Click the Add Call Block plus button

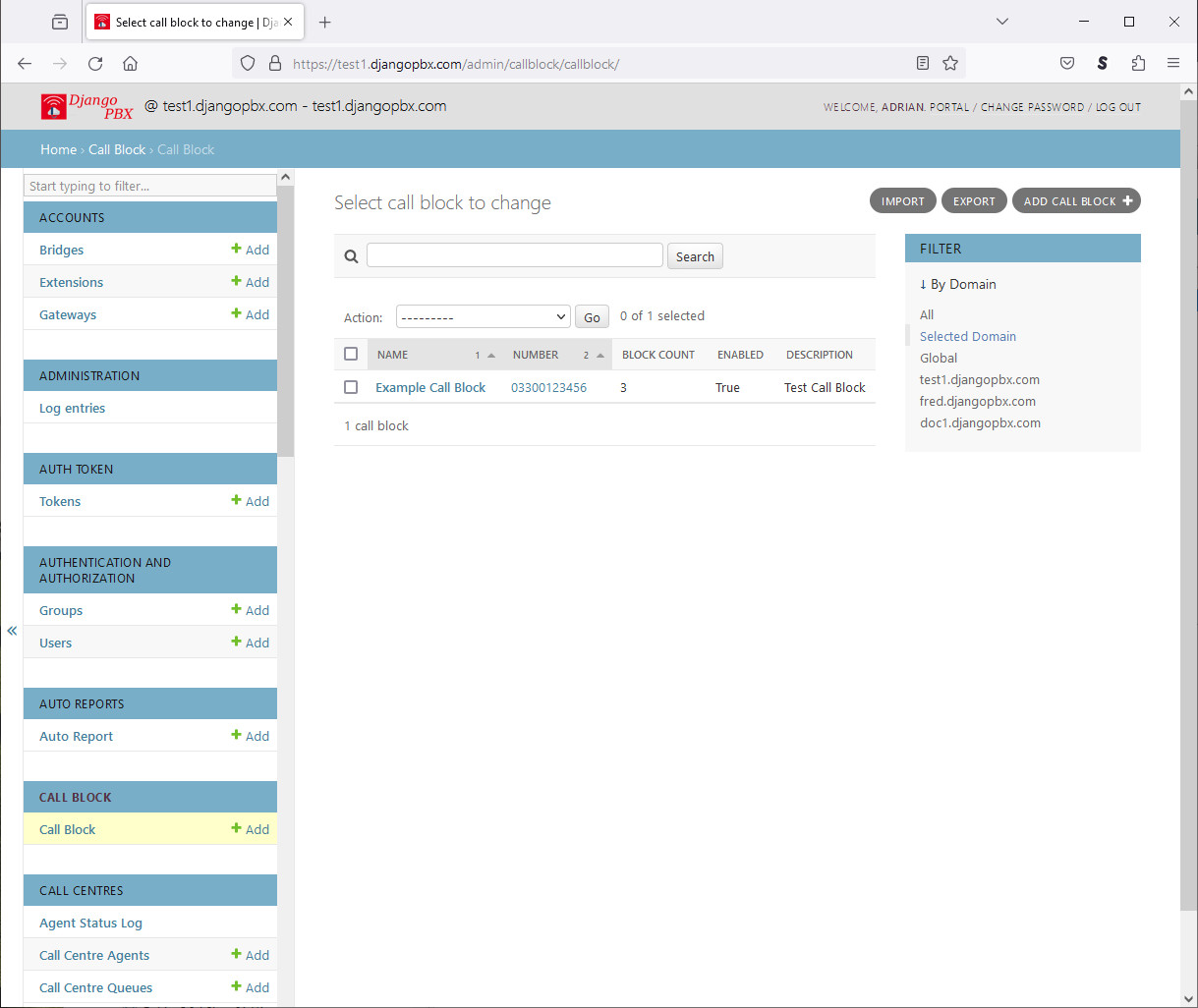1076,201
